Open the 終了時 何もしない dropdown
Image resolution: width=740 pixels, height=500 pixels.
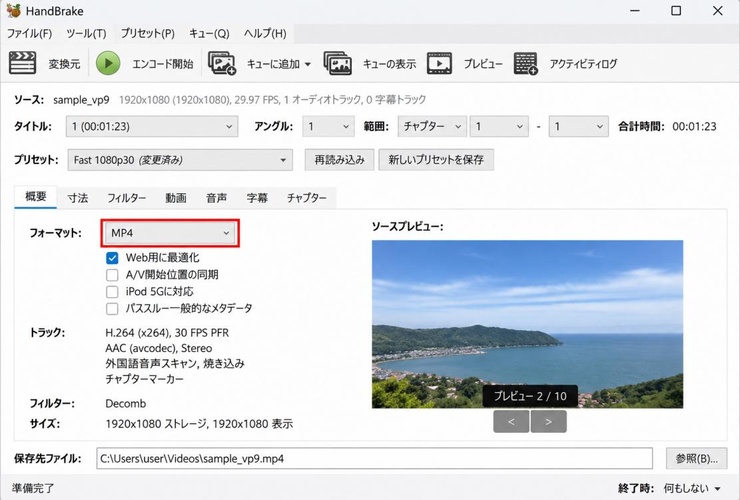click(692, 488)
